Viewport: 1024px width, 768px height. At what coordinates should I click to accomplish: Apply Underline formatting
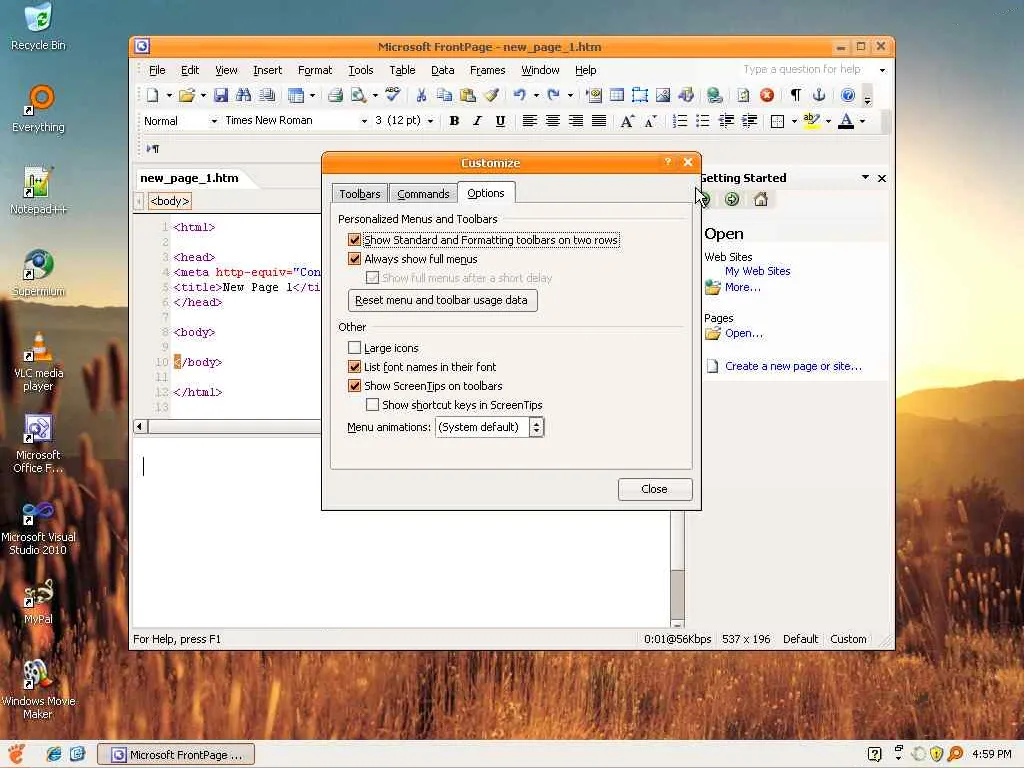point(500,121)
